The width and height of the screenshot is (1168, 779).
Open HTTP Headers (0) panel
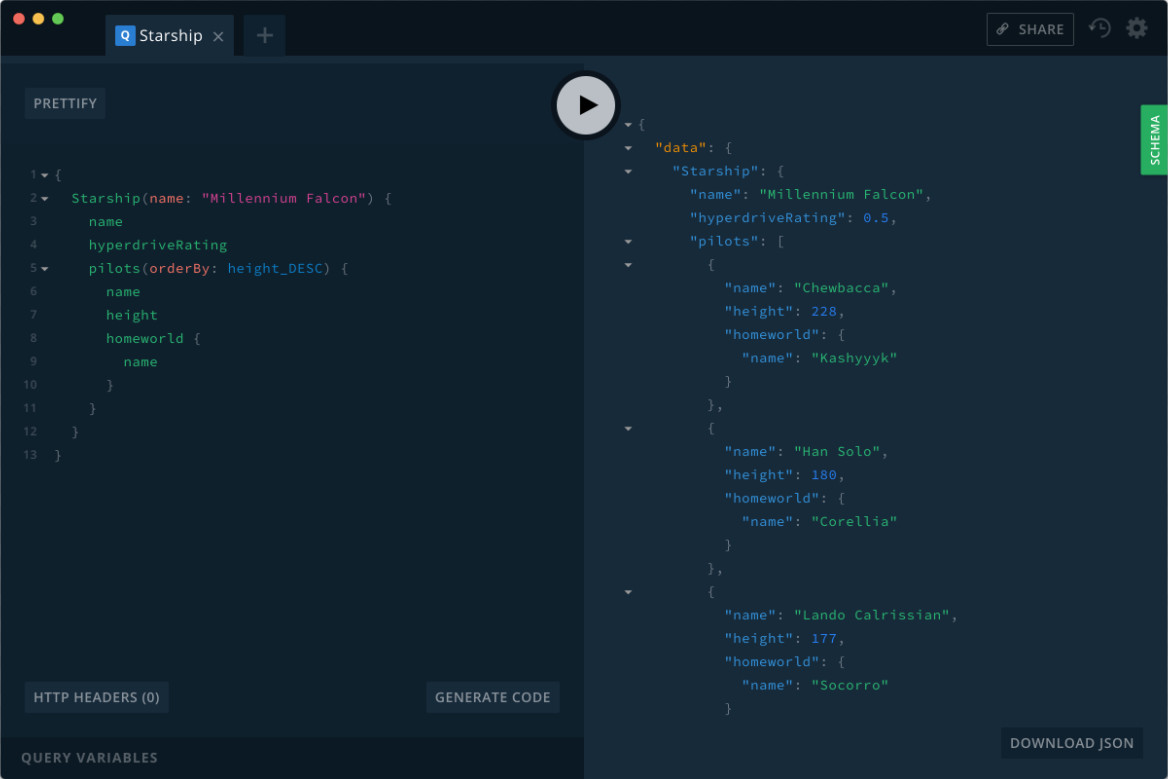(x=96, y=697)
